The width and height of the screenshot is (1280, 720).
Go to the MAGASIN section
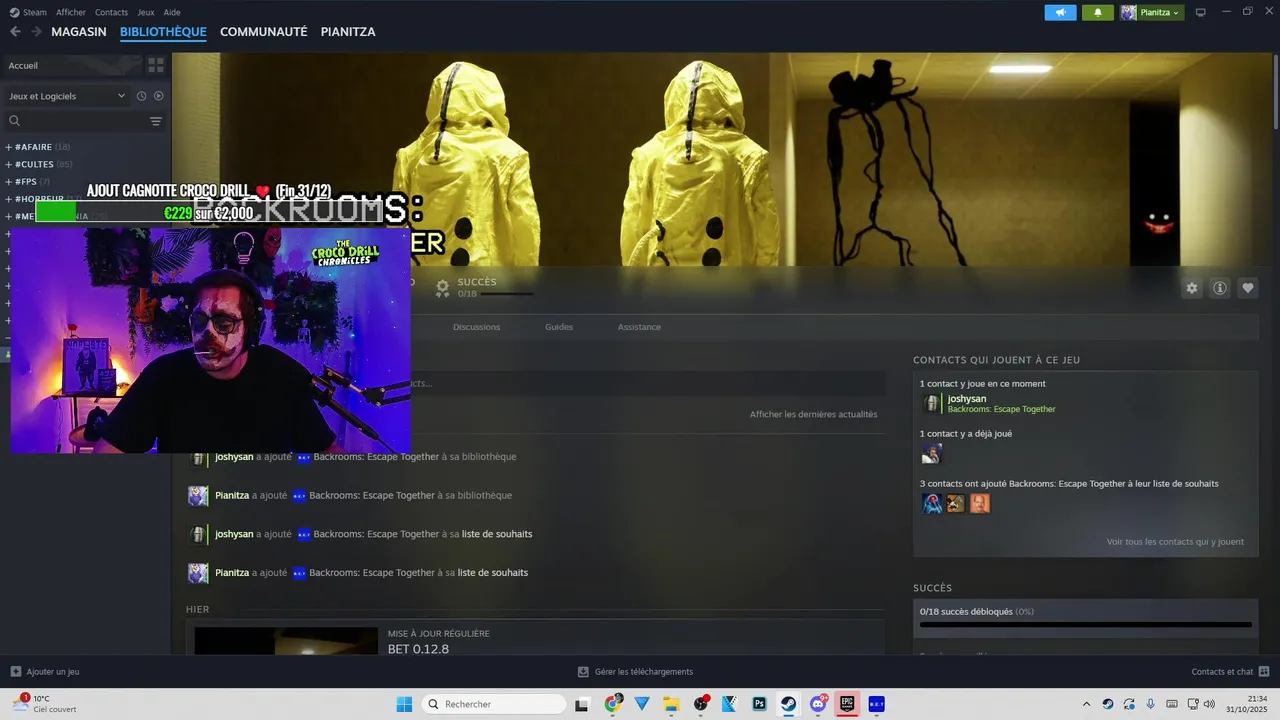[79, 32]
